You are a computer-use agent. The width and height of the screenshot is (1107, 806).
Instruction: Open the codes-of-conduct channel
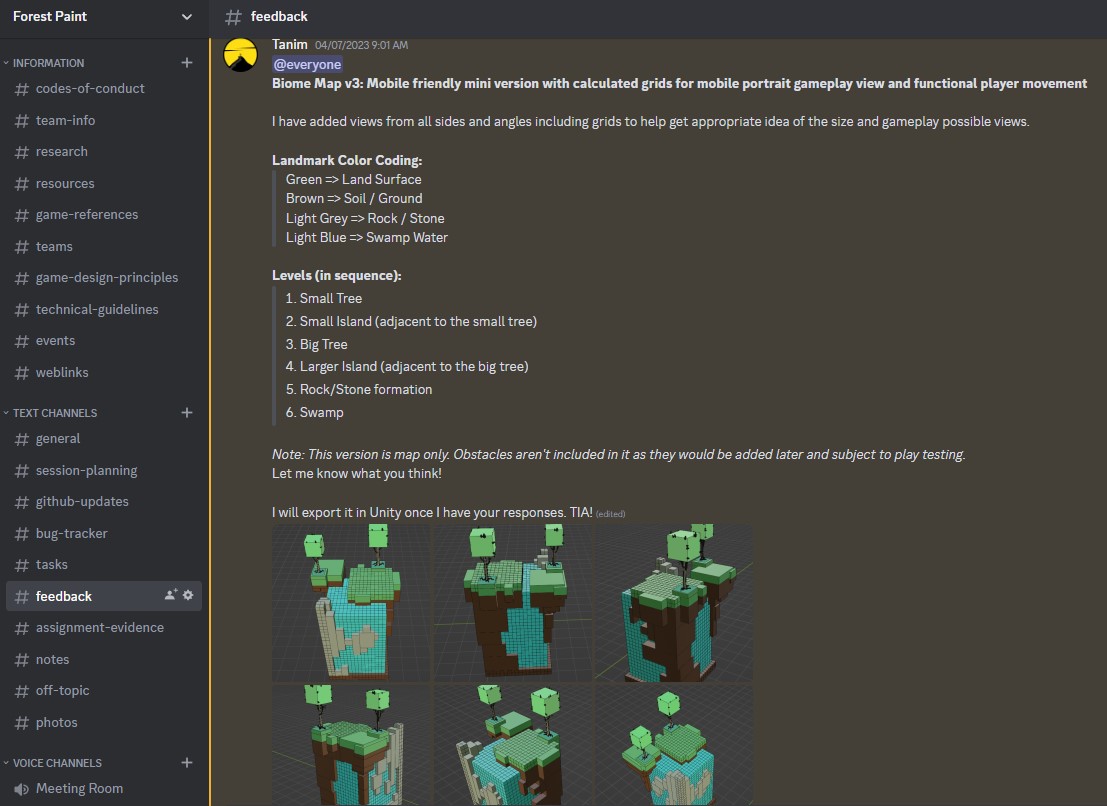104,89
